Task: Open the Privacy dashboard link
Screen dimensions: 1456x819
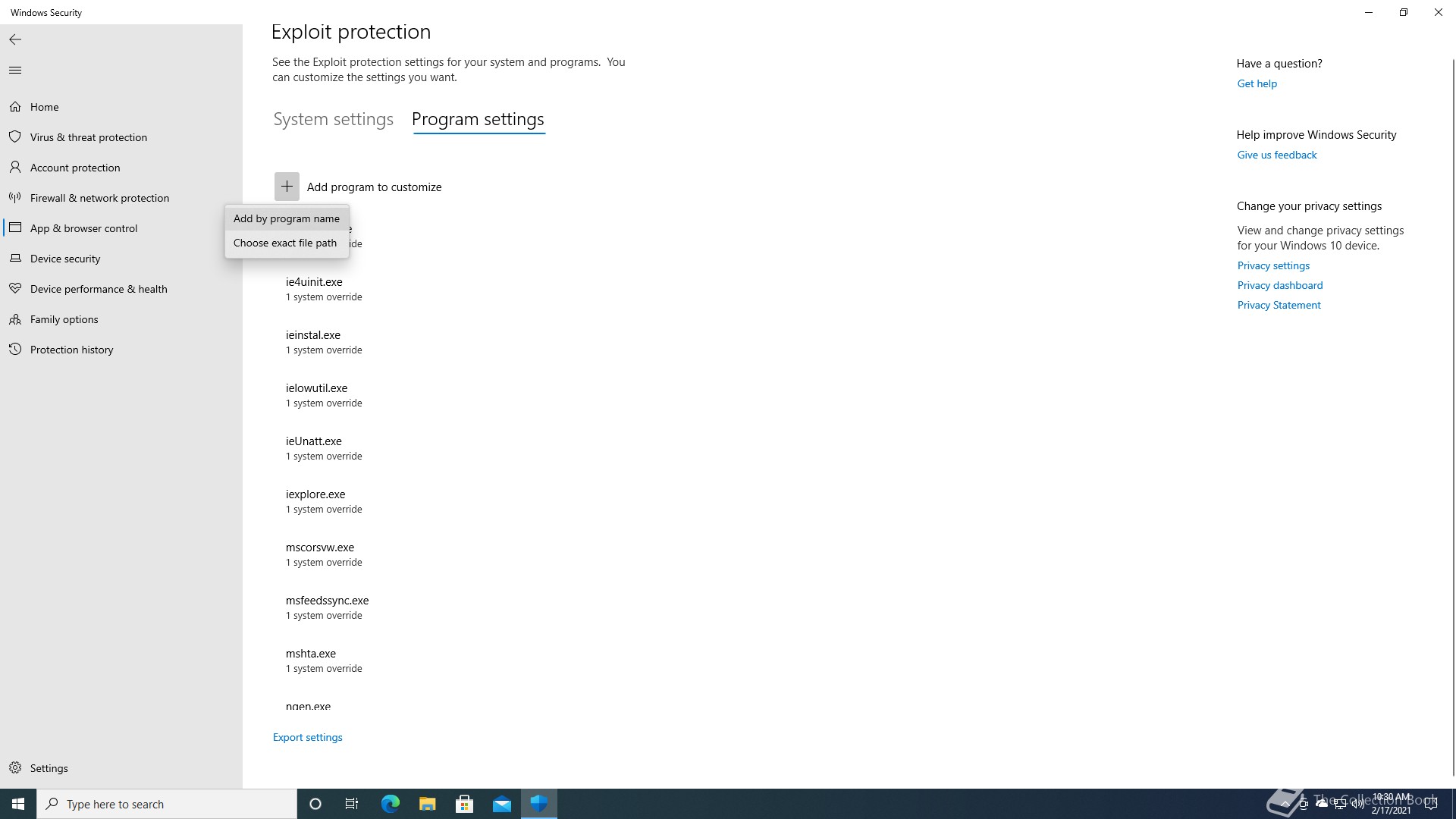Action: point(1279,285)
